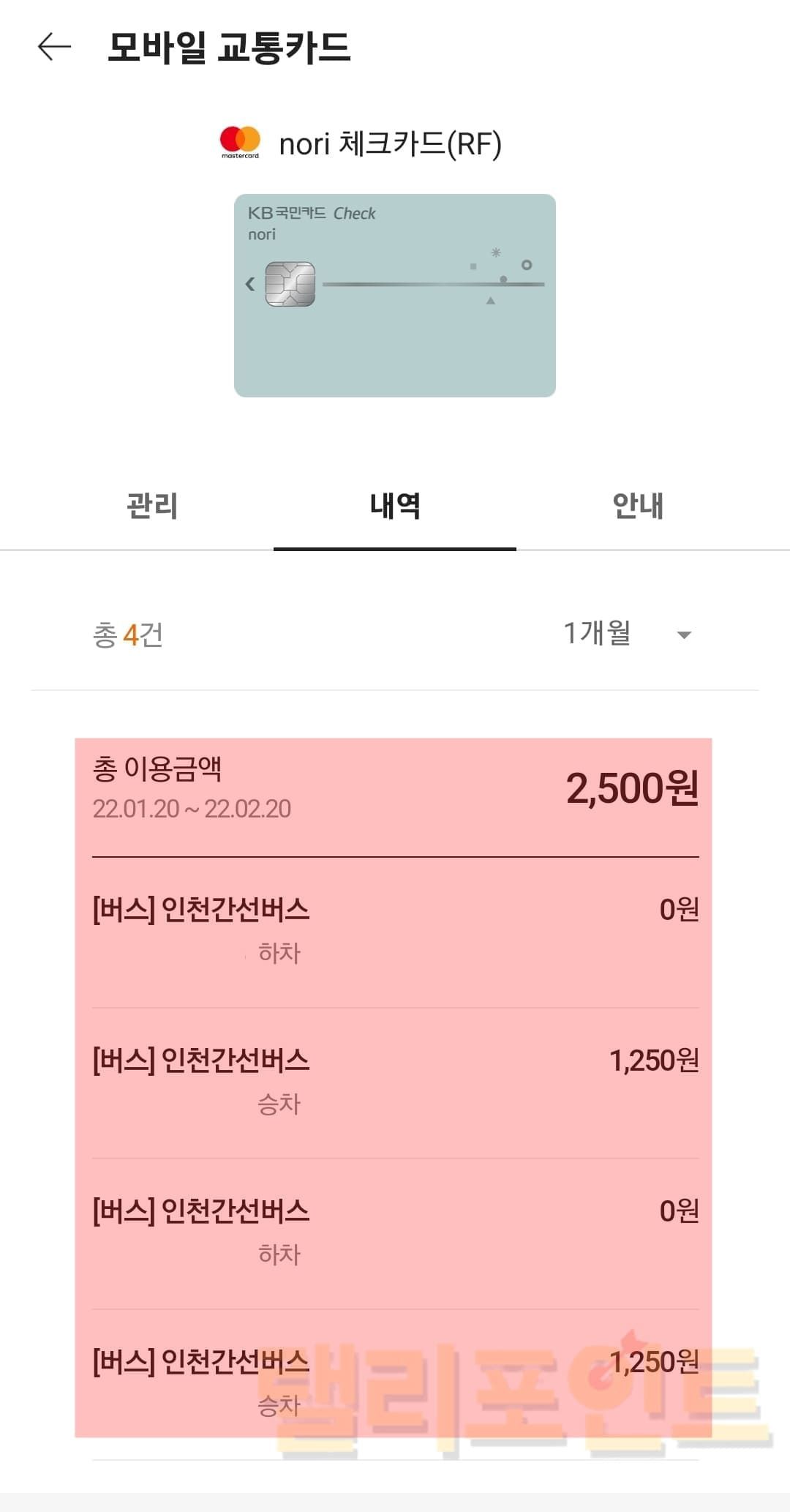Click the 모바일 교통카드 page title

229,48
